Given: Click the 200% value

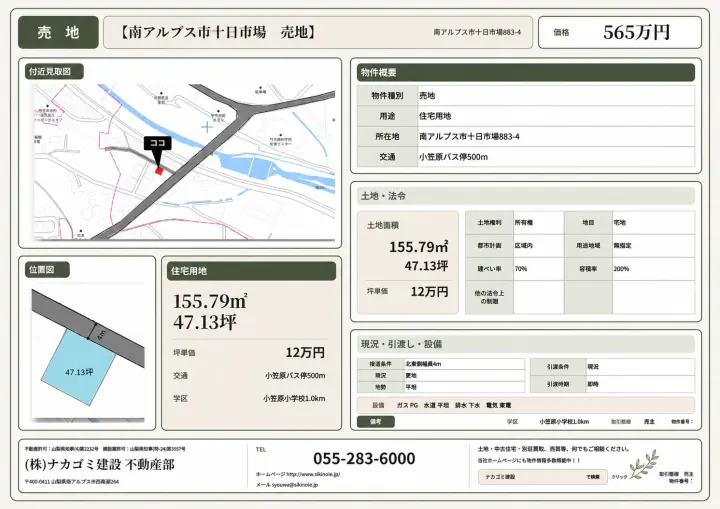Looking at the screenshot, I should click(x=621, y=269).
